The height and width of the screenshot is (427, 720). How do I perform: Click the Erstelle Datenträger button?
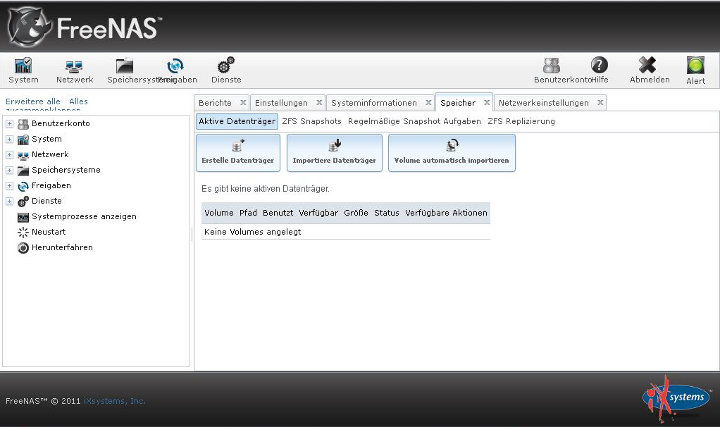click(238, 153)
